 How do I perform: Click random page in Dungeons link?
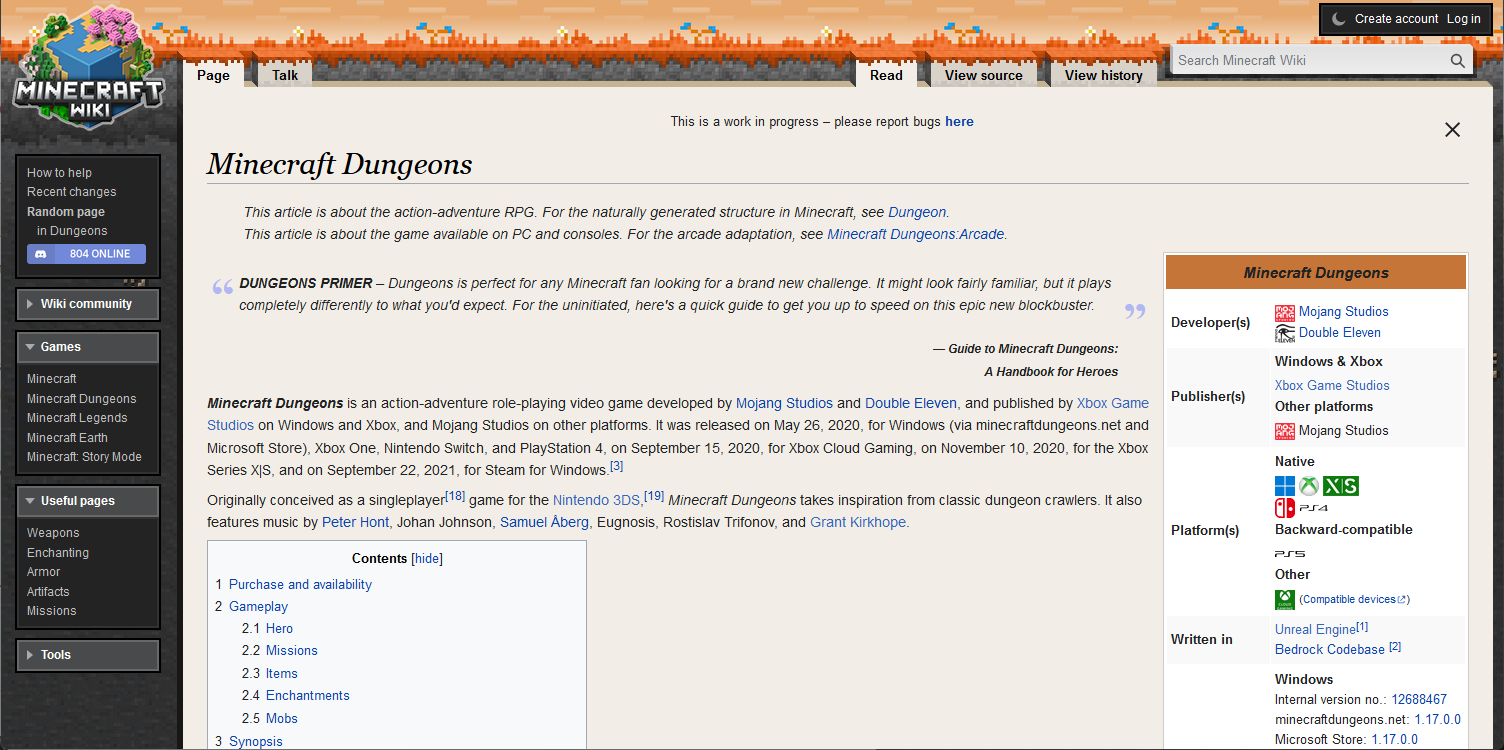[x=72, y=231]
